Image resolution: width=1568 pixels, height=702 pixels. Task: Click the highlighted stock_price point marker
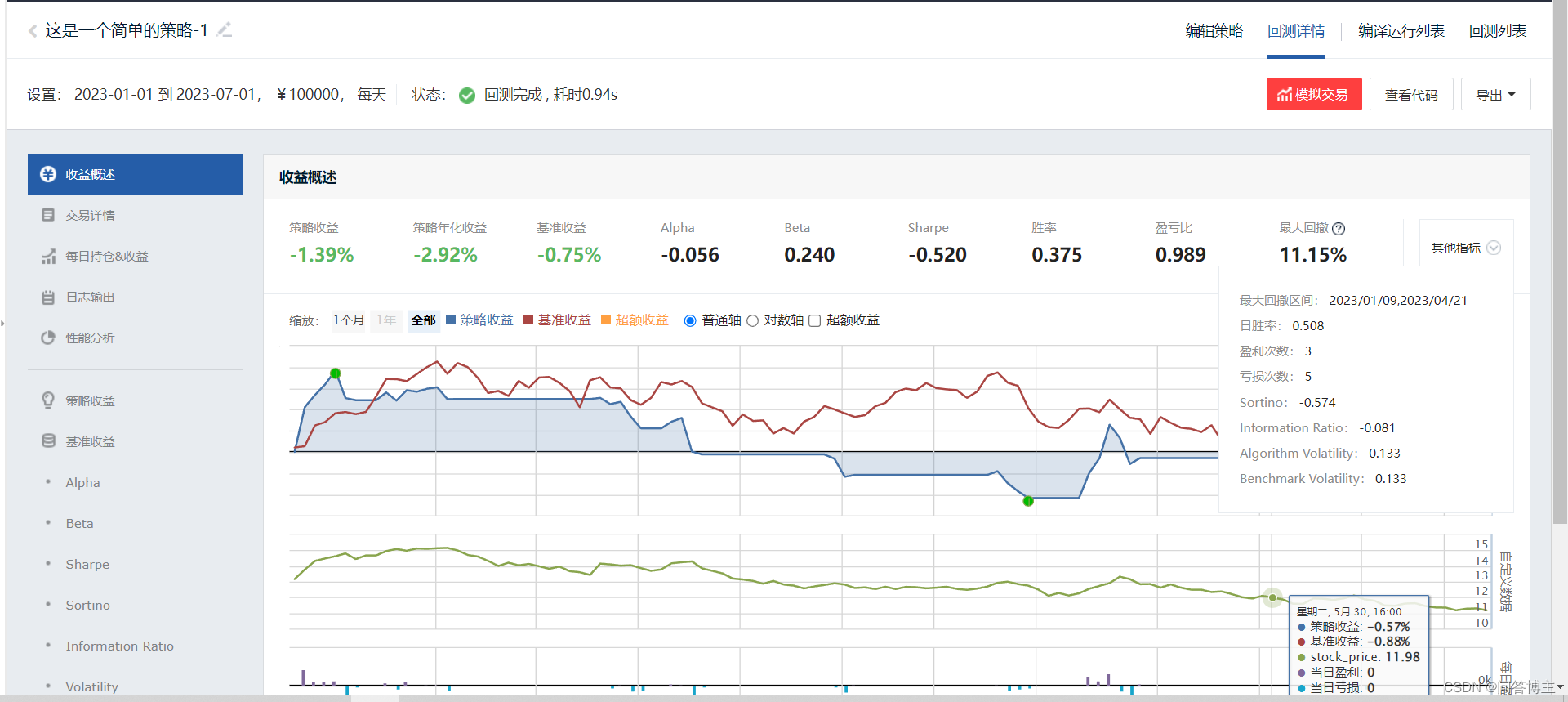1272,597
